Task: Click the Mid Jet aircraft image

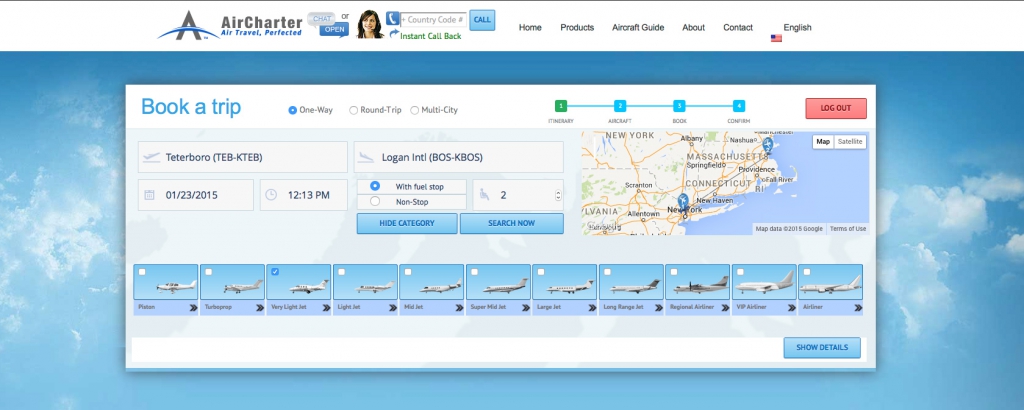Action: pos(432,282)
